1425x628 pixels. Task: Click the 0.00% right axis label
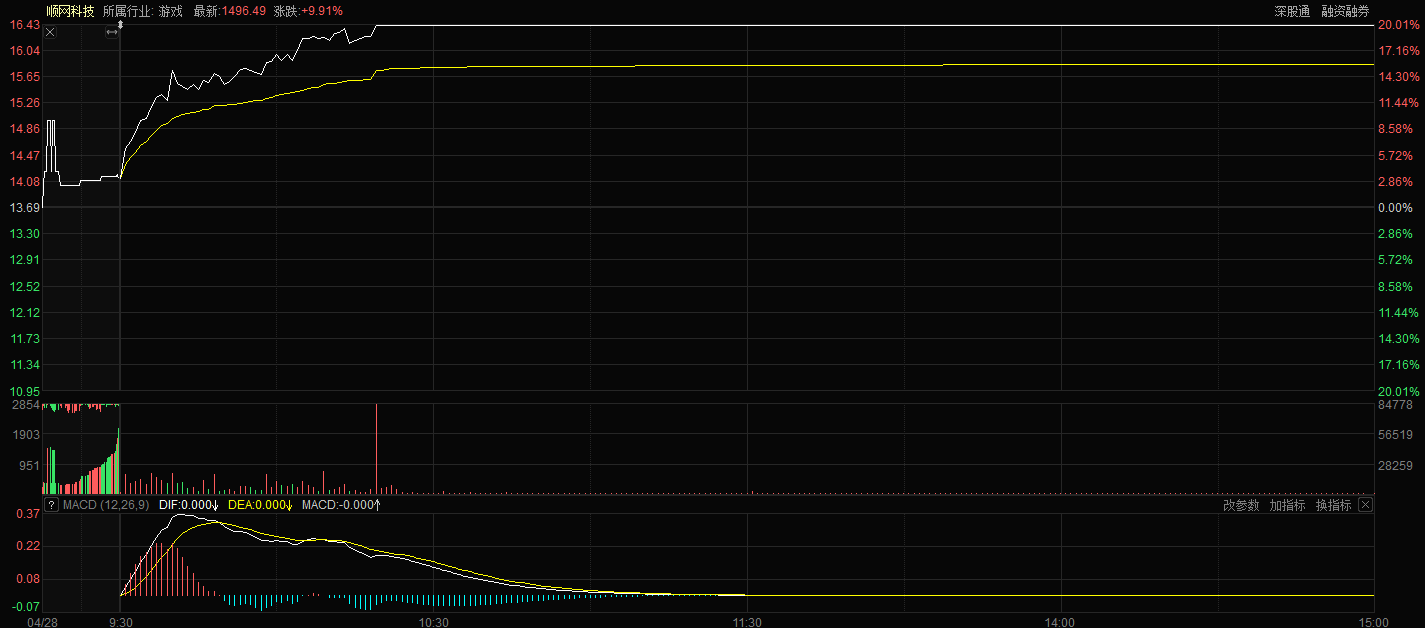click(1395, 207)
